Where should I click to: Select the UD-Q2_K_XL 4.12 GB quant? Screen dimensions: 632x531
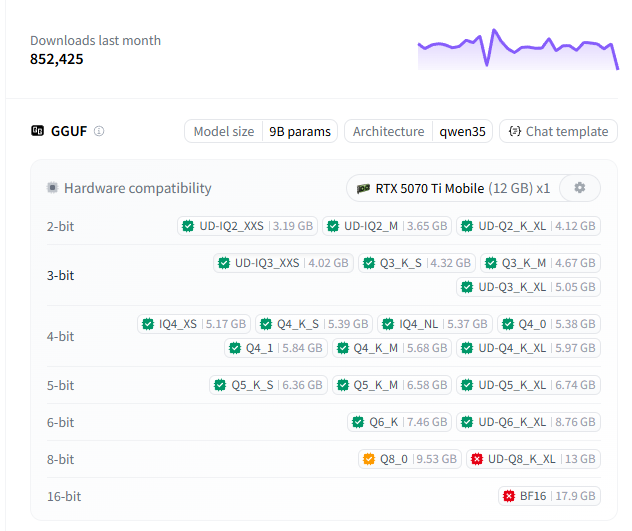(528, 226)
